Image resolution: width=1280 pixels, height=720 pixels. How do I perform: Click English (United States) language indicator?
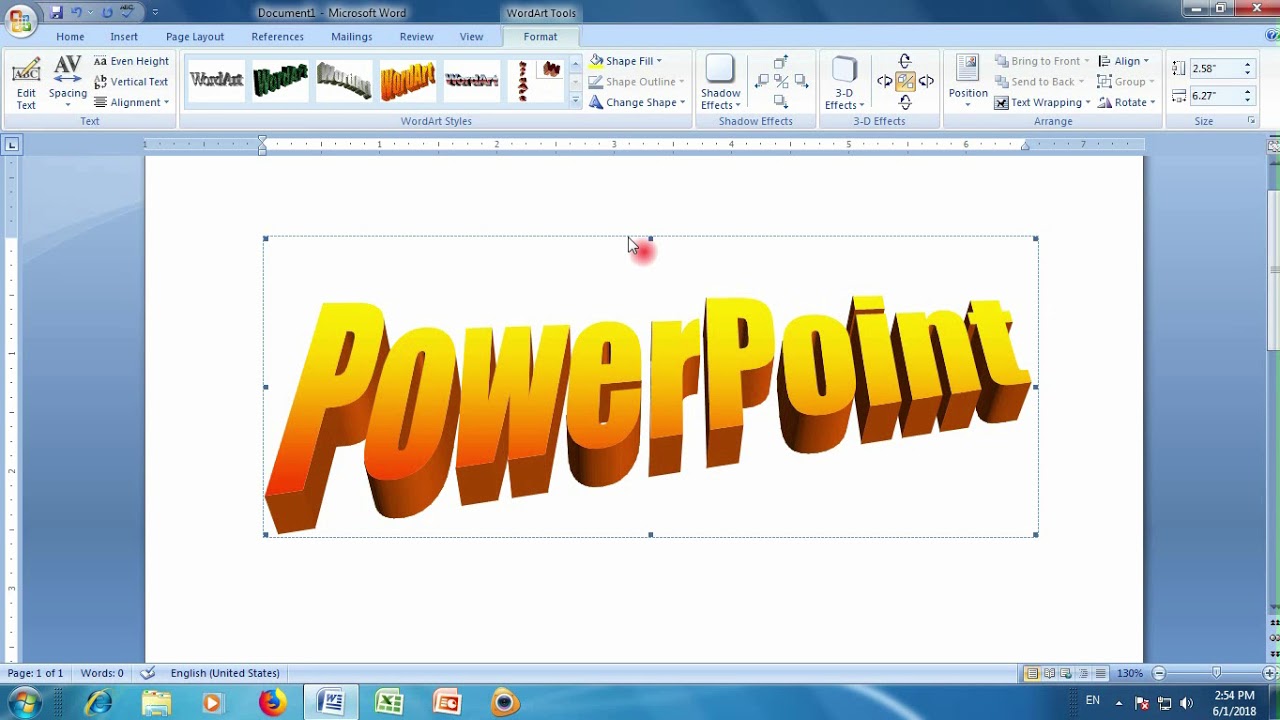click(225, 673)
